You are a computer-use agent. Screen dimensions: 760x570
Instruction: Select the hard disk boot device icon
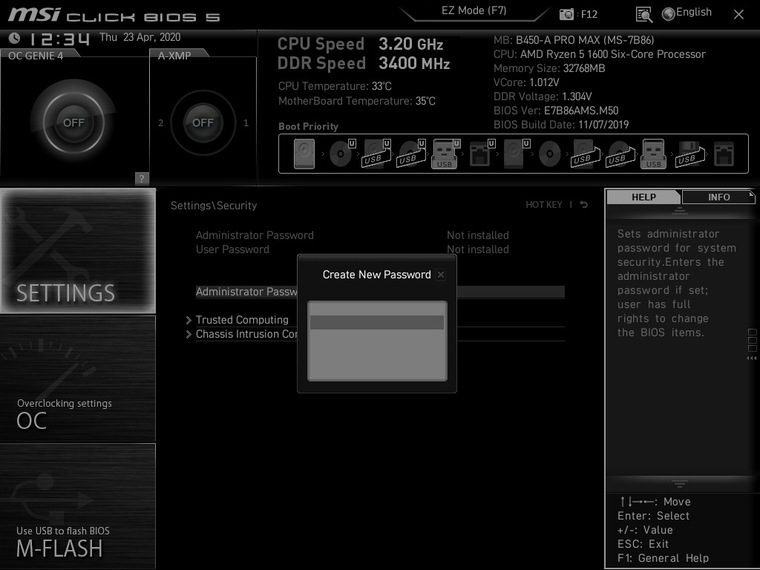click(x=304, y=154)
